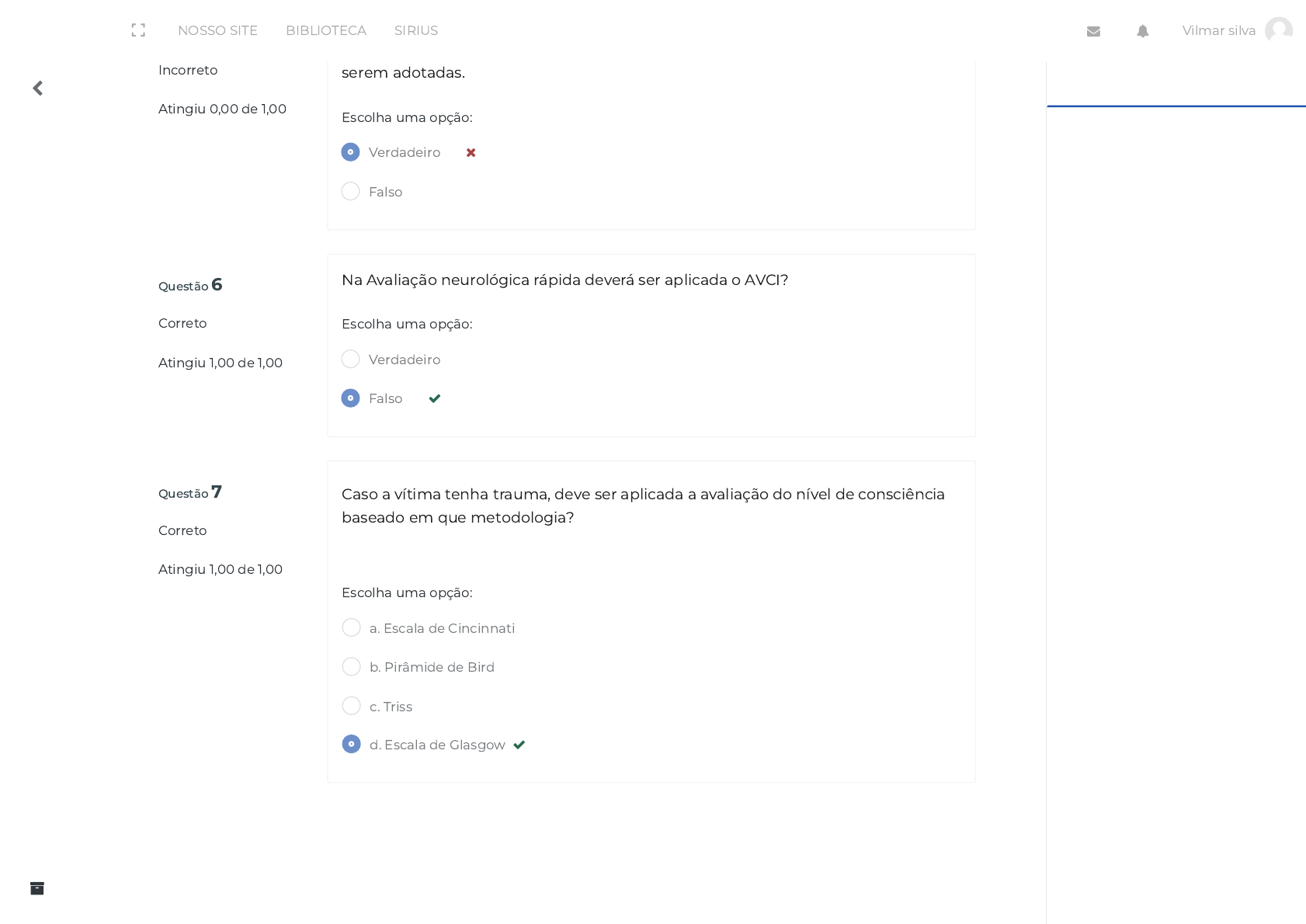
Task: Choose option a. Escala de Cincinnati
Action: (x=352, y=627)
